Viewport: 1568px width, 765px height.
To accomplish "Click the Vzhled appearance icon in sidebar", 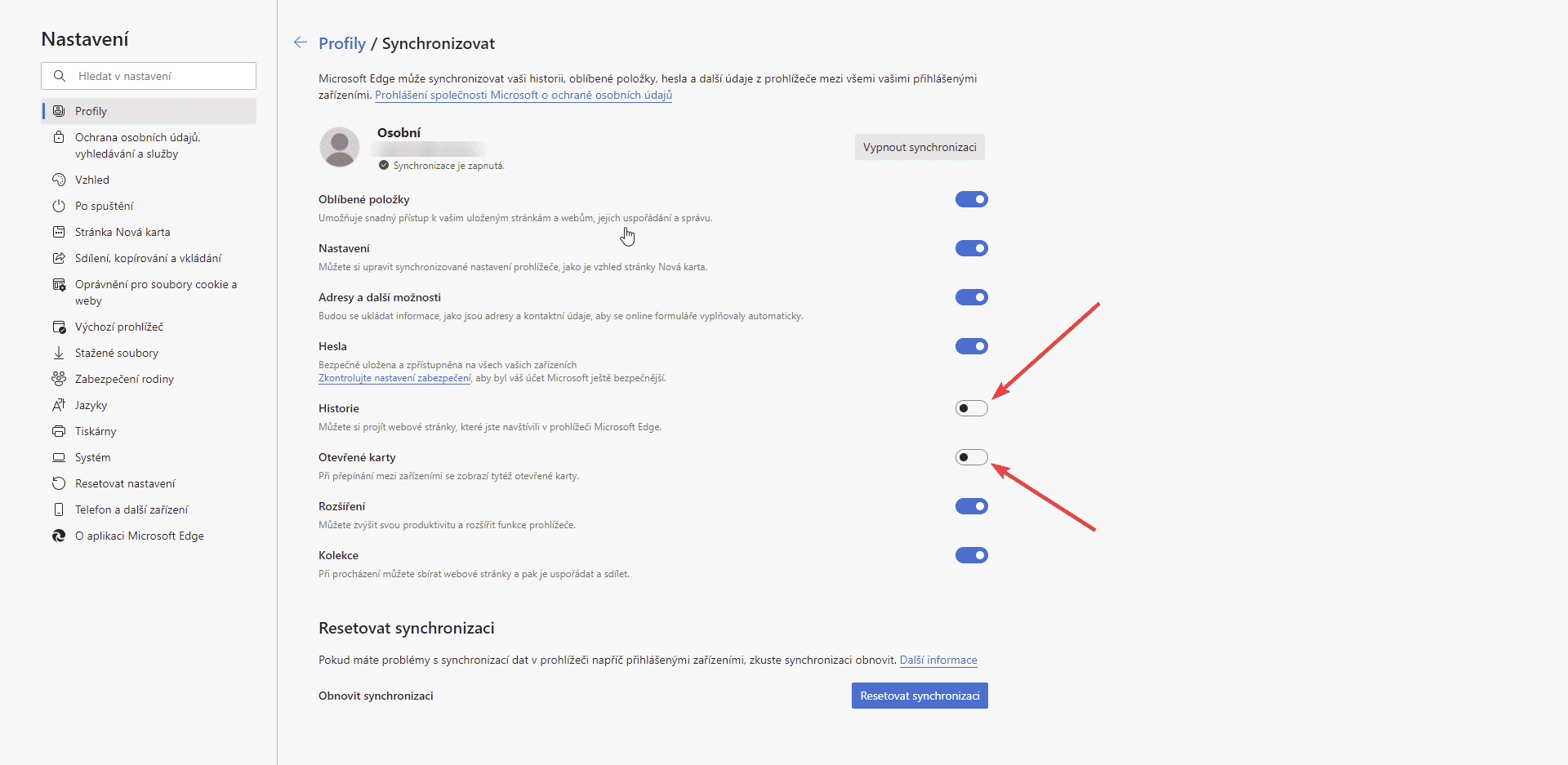I will point(59,180).
